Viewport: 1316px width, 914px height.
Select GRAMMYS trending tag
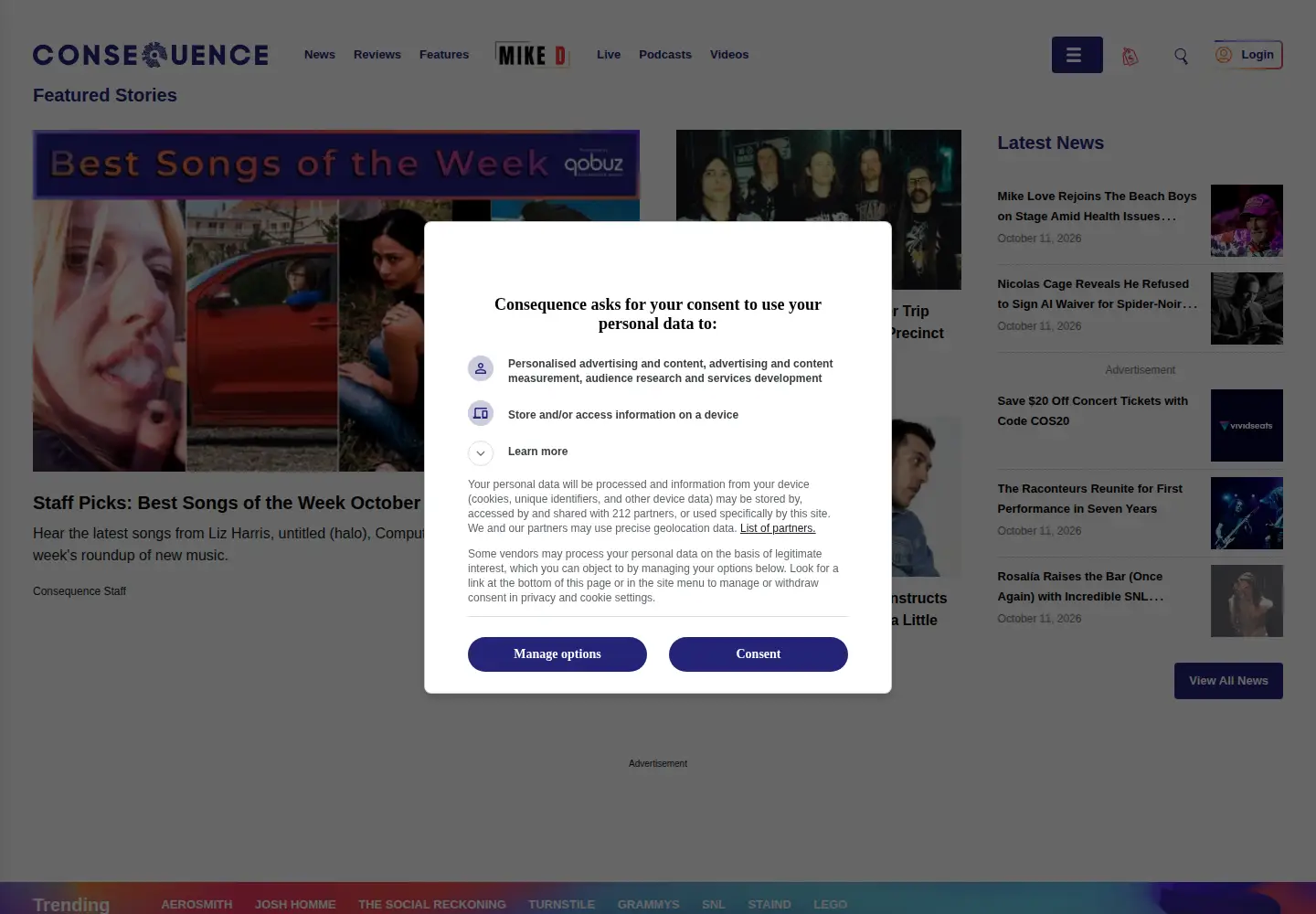[x=648, y=904]
